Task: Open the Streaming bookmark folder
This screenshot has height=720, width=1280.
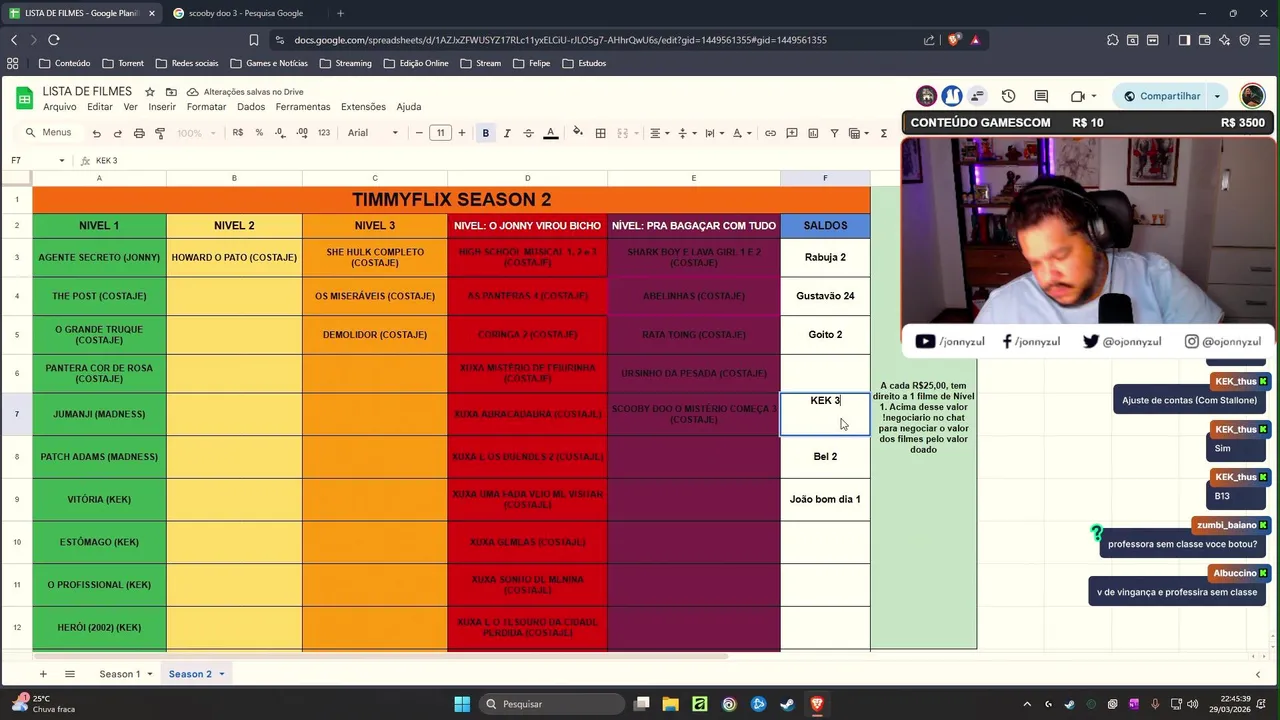Action: [345, 63]
